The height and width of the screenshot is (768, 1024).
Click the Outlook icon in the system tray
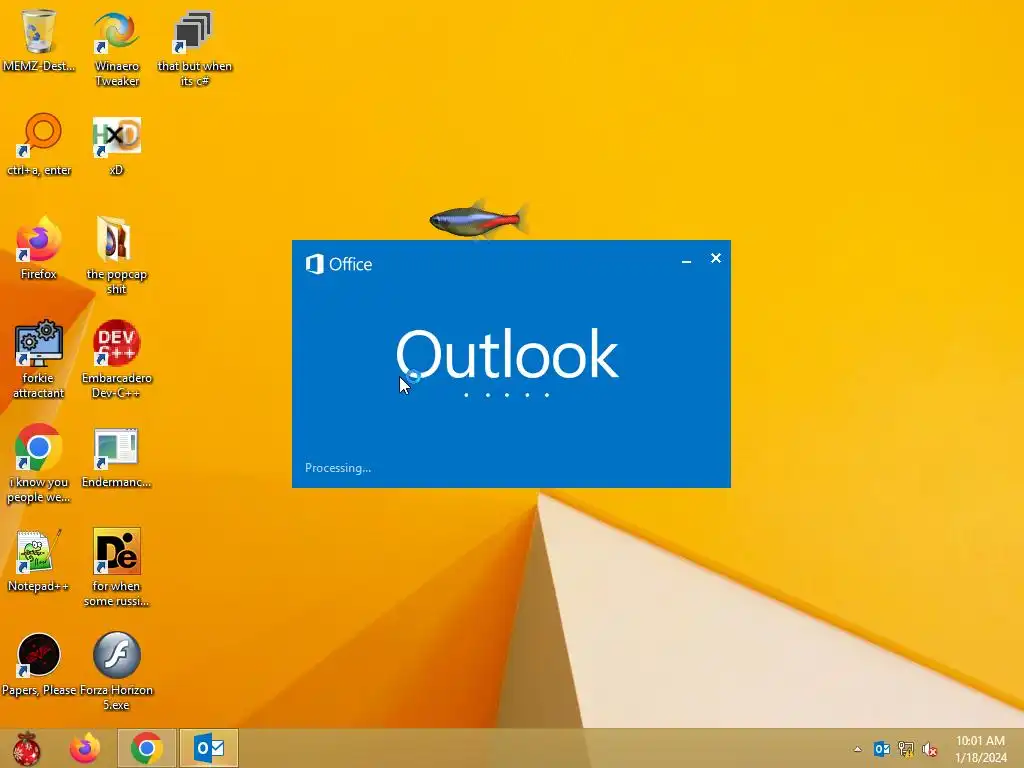click(x=882, y=749)
